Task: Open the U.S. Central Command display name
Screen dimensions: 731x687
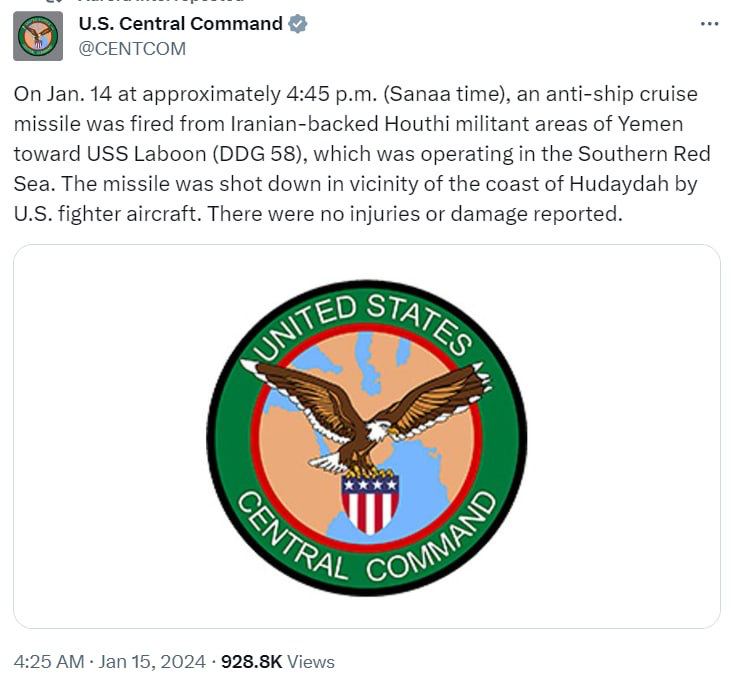Action: pyautogui.click(x=180, y=24)
